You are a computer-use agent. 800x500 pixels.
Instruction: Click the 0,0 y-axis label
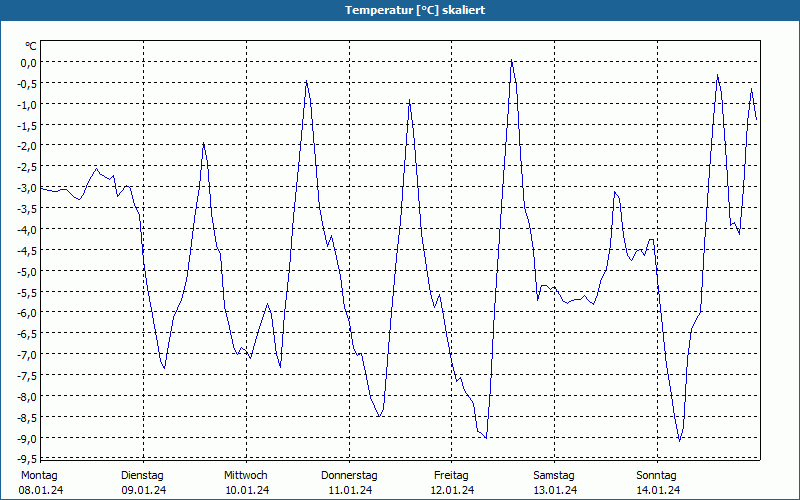coord(29,62)
